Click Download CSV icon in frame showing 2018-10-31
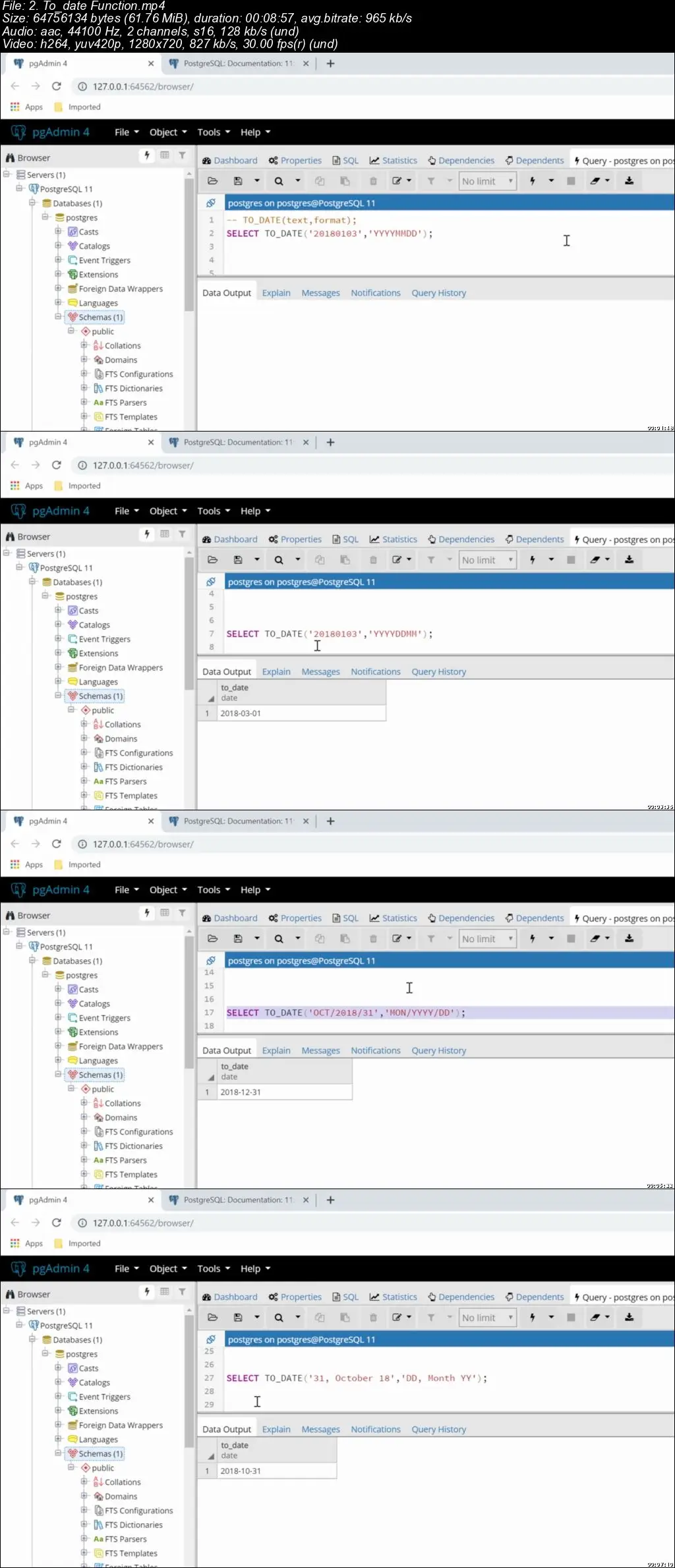675x1568 pixels. 630,1318
